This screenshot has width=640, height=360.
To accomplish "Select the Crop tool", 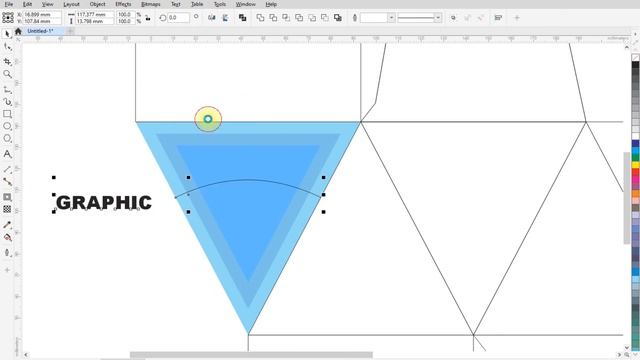I will [7, 61].
